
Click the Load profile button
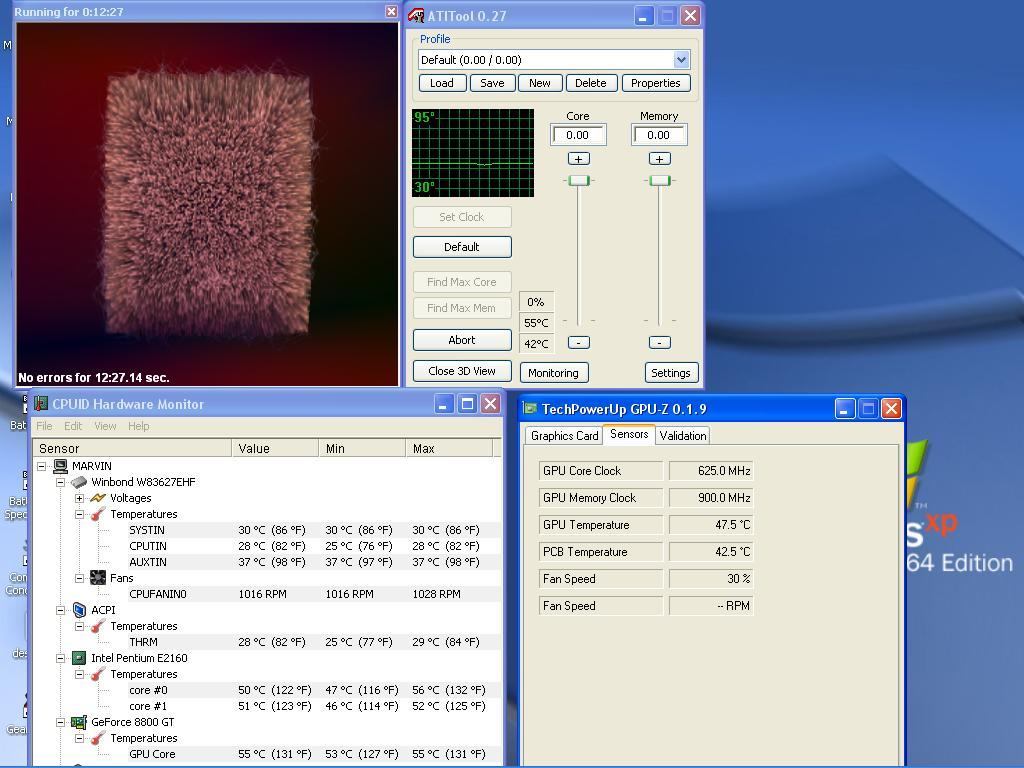441,83
